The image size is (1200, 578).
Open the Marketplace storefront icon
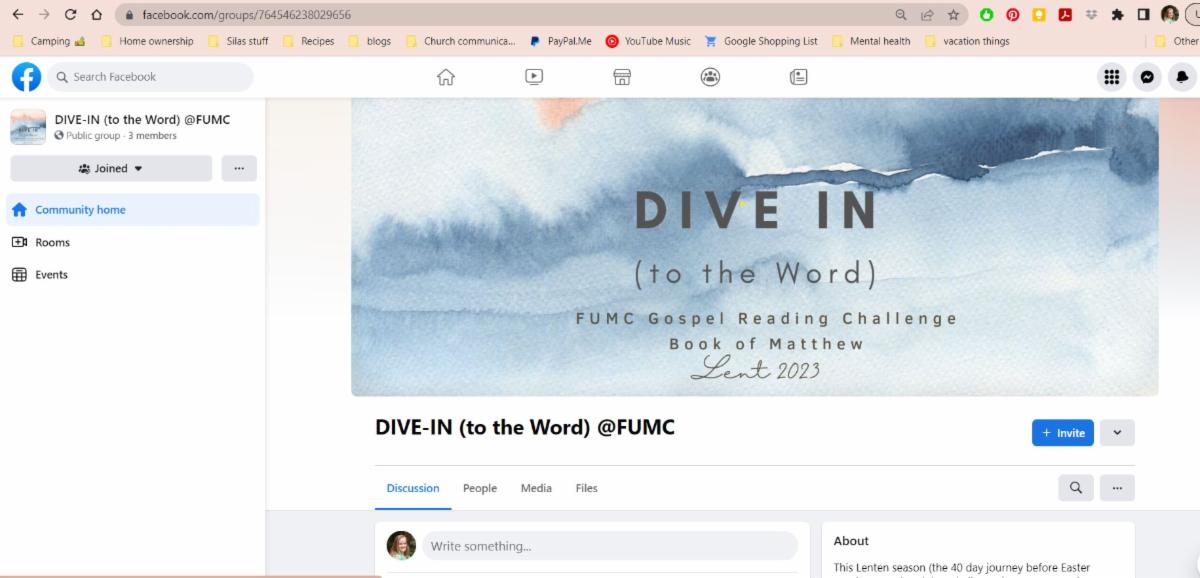coord(622,77)
